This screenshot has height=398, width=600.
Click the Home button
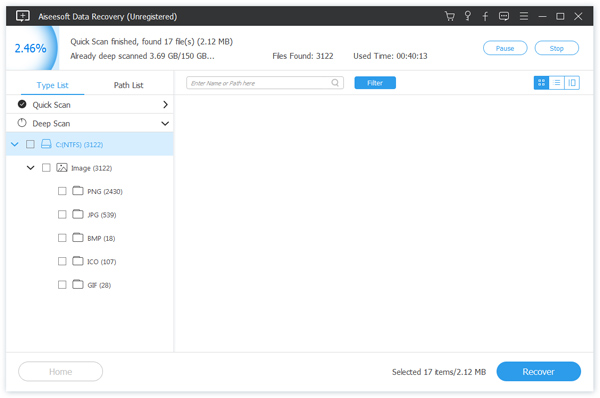pos(60,372)
